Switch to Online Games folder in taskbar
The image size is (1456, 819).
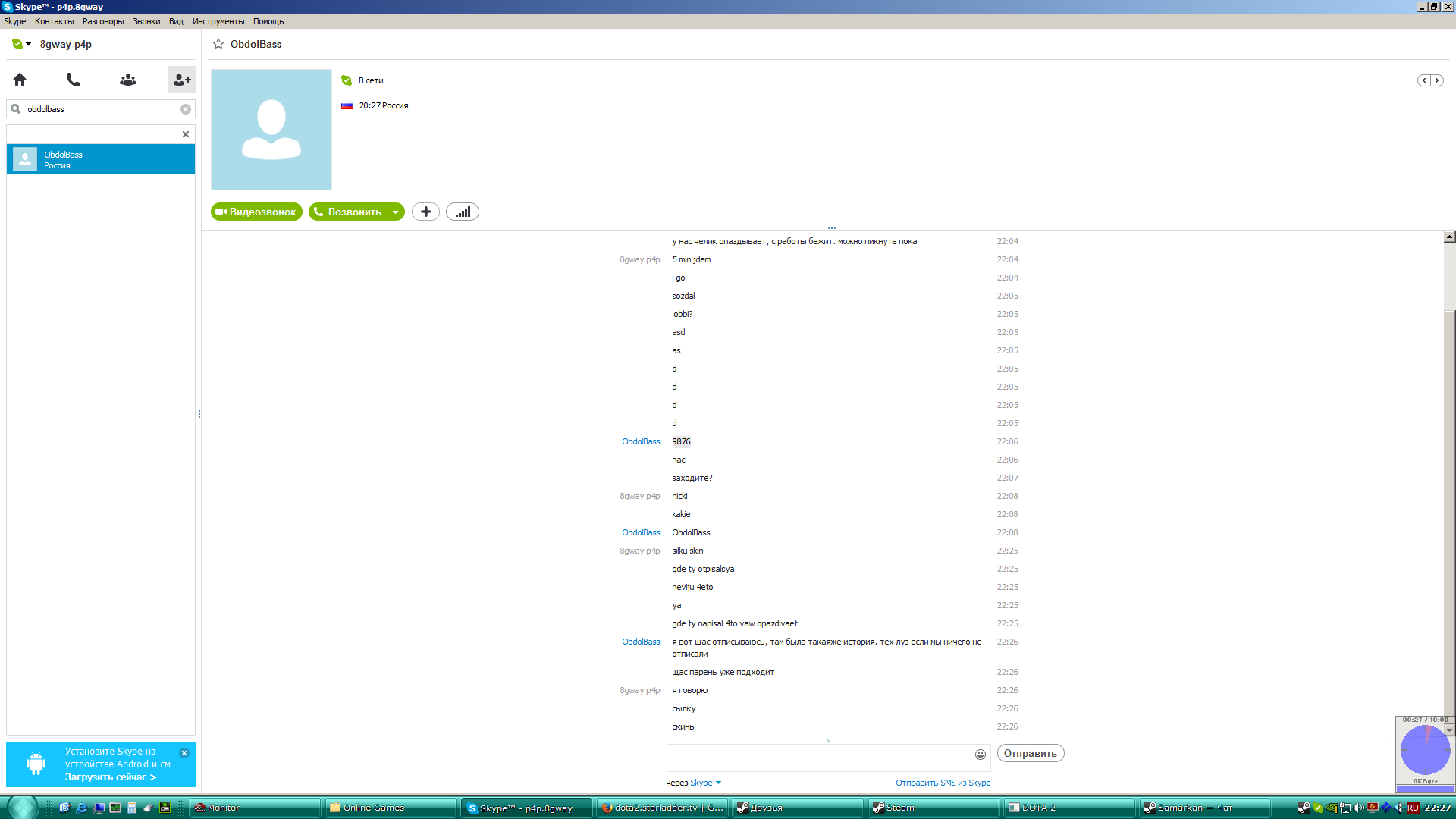(391, 808)
